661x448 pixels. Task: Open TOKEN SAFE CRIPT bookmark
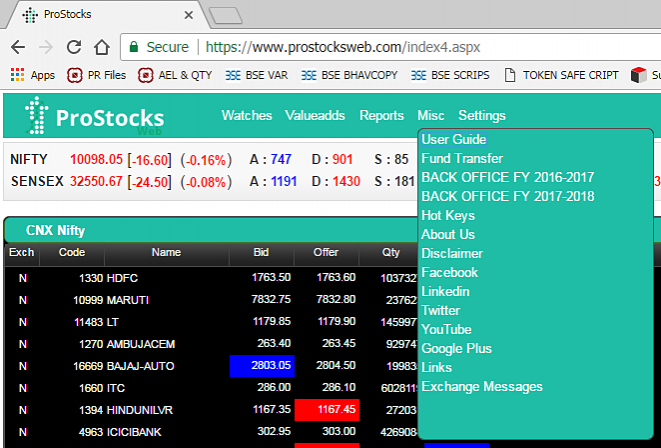[562, 75]
